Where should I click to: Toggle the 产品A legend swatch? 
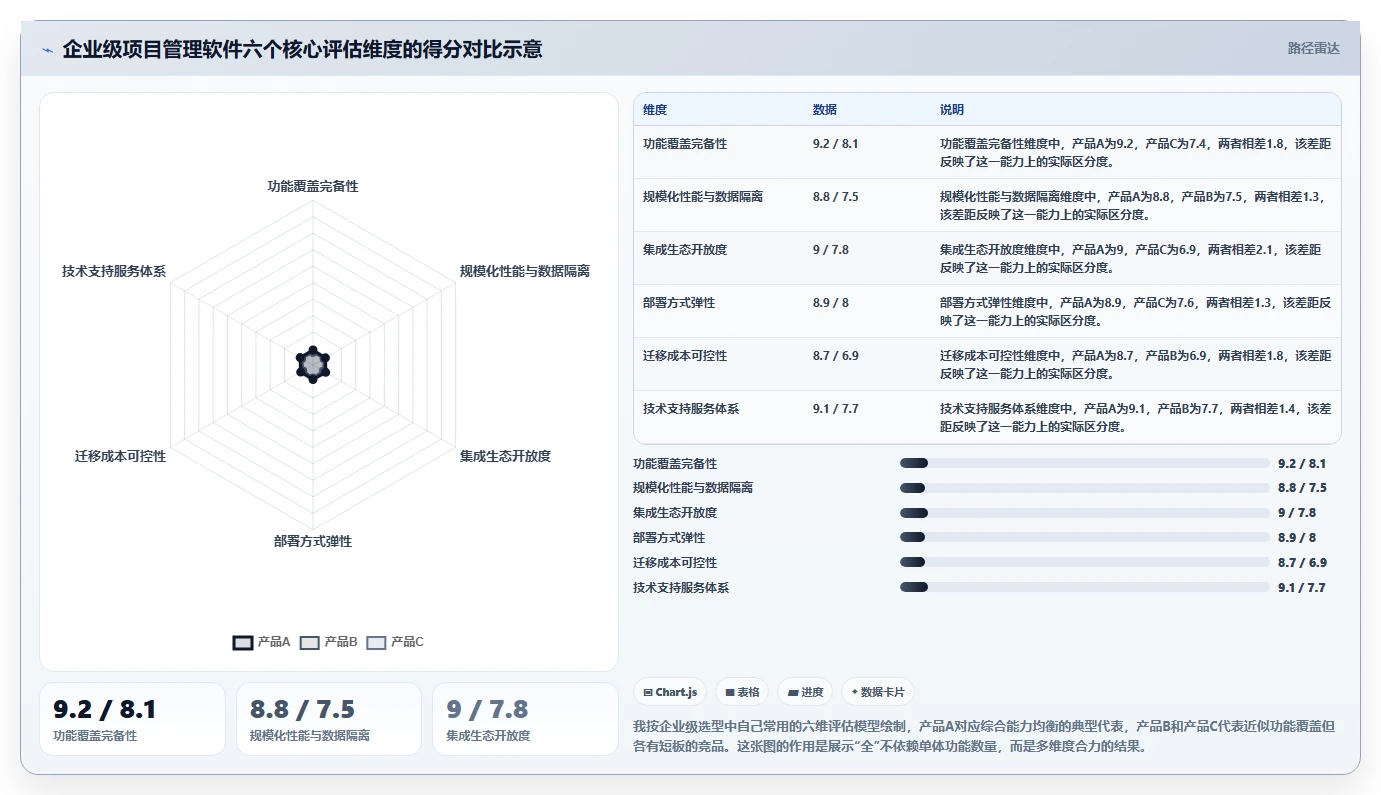[242, 642]
